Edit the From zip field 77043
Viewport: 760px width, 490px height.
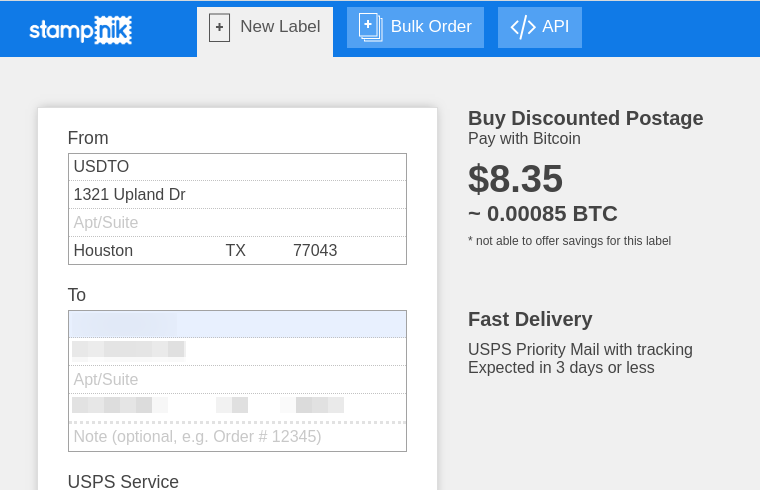click(x=347, y=251)
